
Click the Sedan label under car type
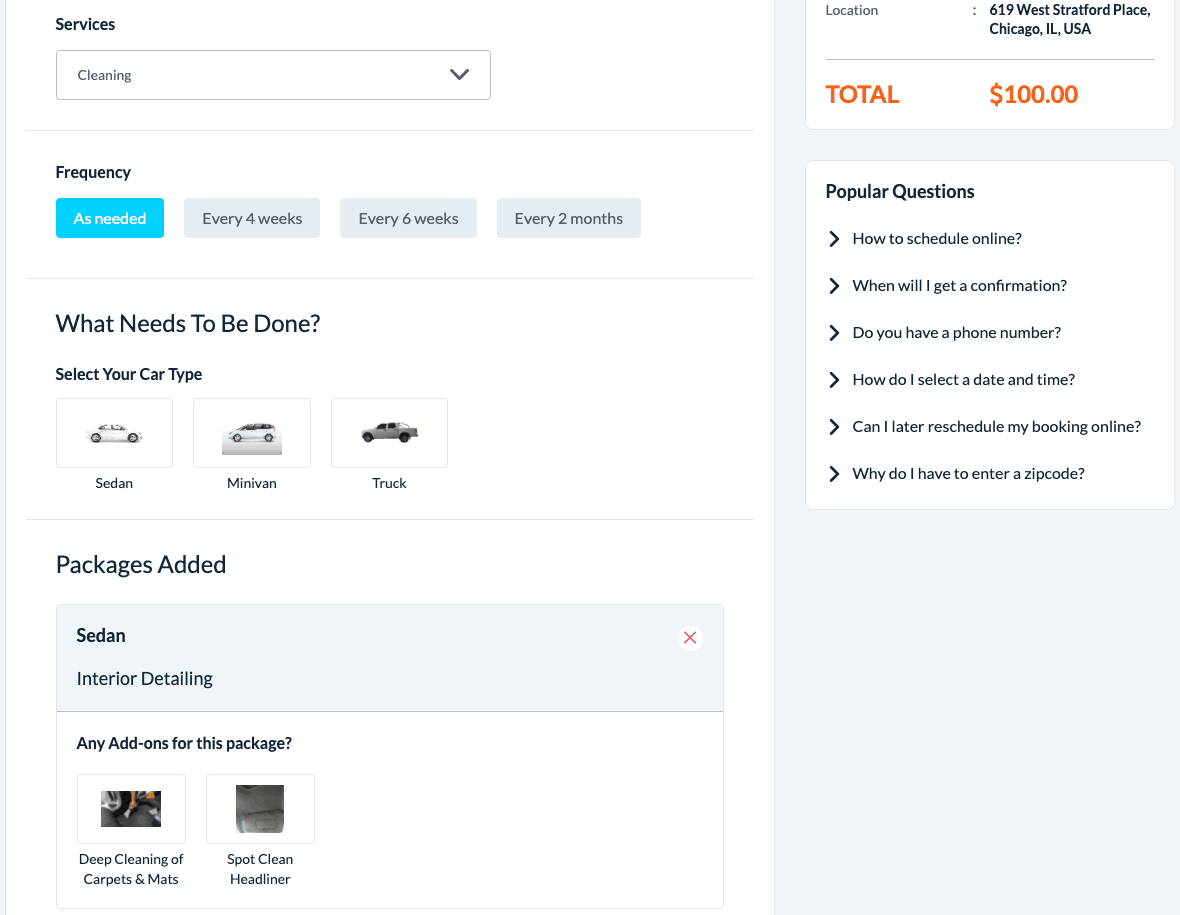point(114,483)
